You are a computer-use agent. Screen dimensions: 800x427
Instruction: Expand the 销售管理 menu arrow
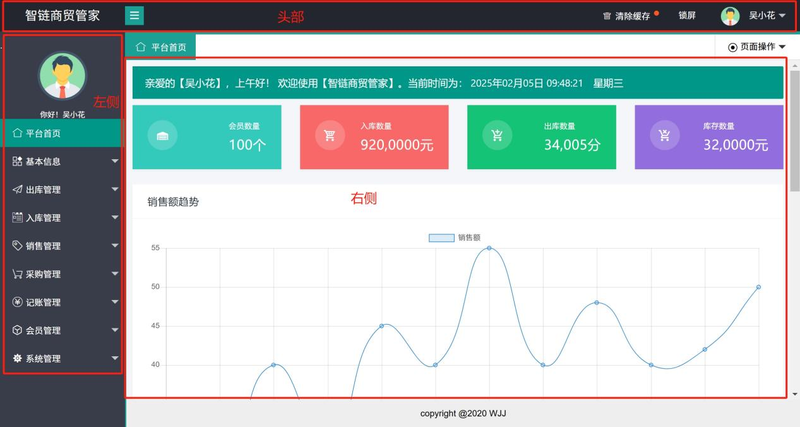coord(115,245)
